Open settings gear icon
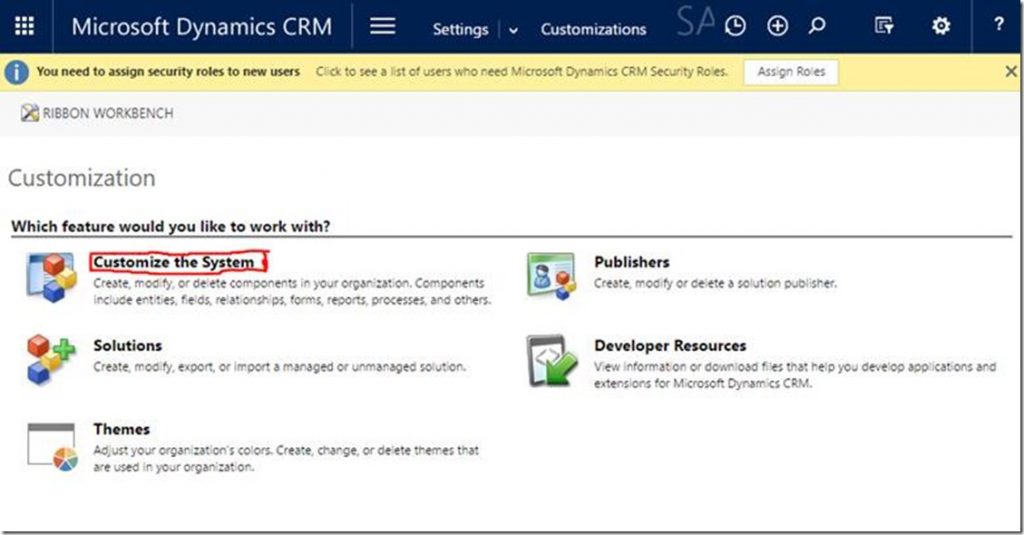Screen dimensions: 1024x535 941,27
